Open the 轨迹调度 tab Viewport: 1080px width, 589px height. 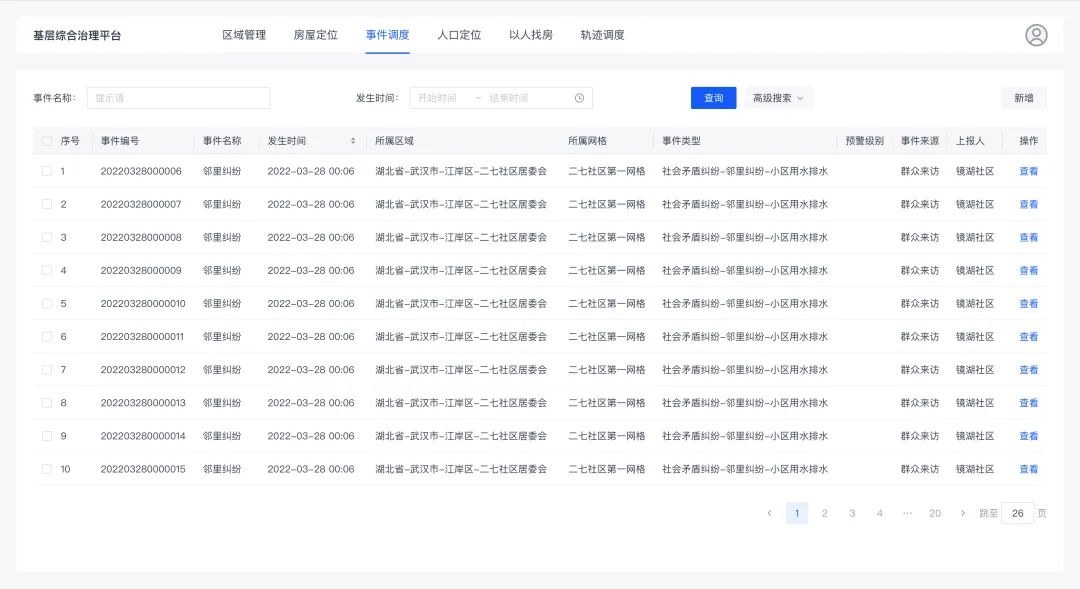click(602, 35)
